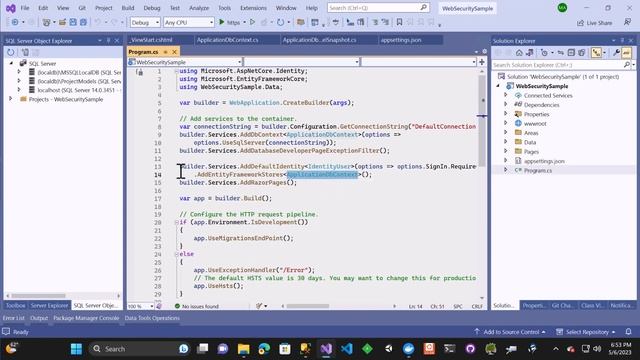Click the Feedback icon at top right
This screenshot has height=360, width=640.
(x=627, y=22)
